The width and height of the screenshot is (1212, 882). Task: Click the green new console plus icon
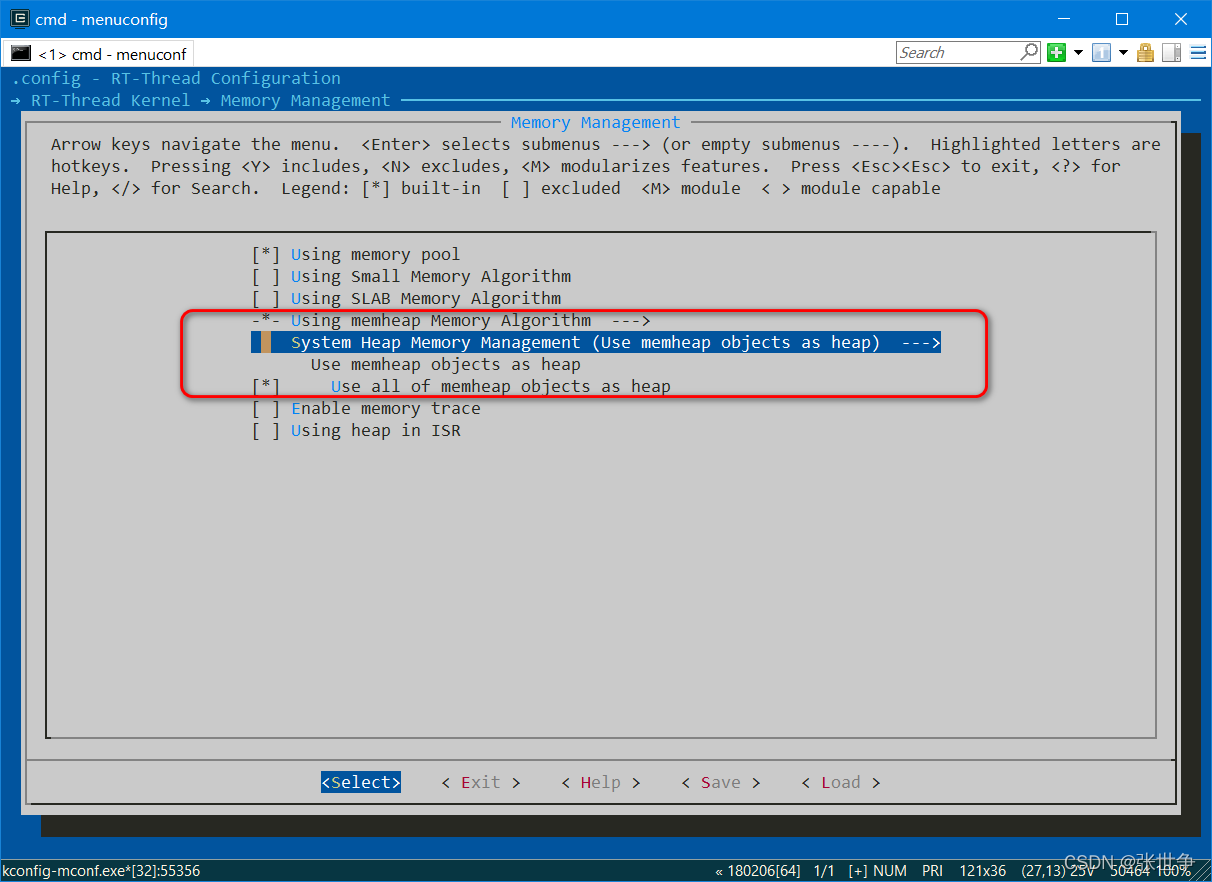click(x=1057, y=53)
